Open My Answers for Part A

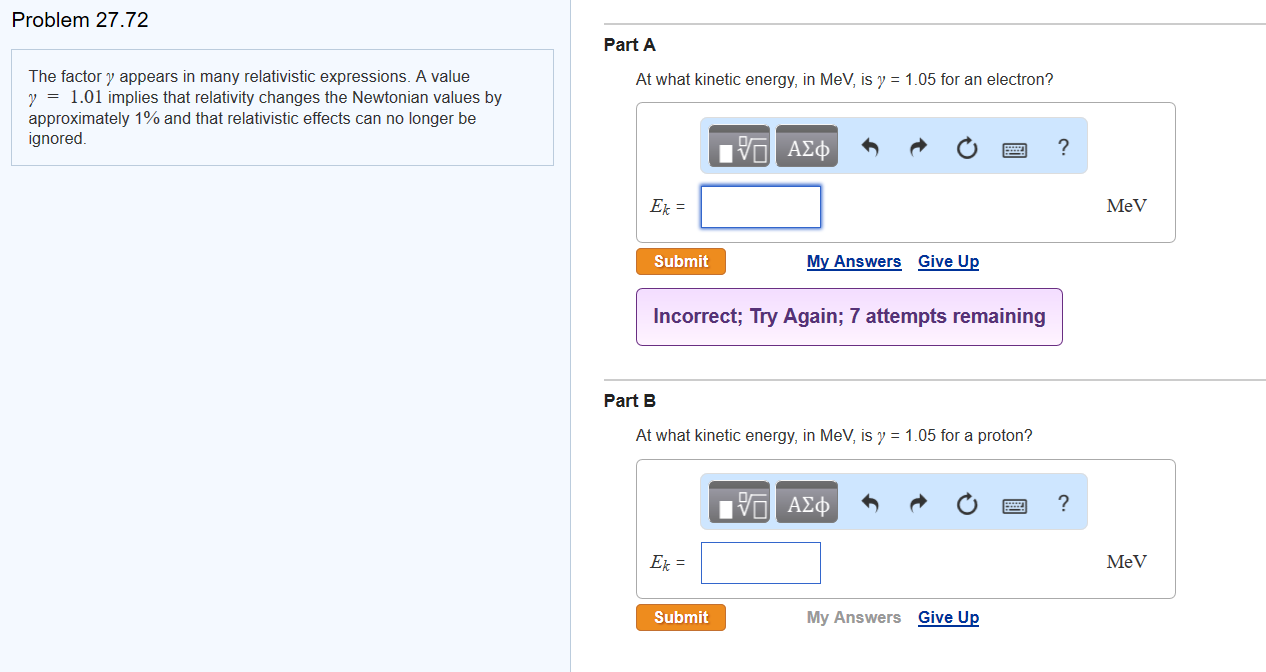[x=853, y=261]
